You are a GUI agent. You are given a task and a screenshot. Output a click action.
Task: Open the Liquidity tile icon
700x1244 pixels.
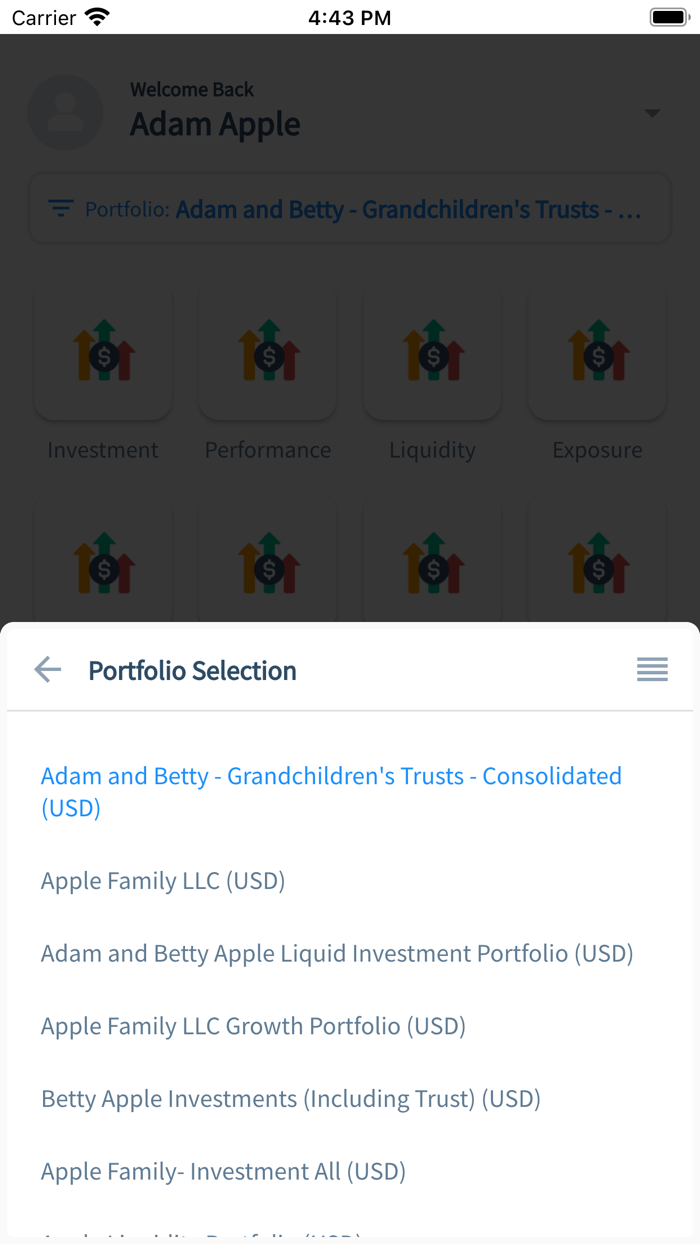coord(432,352)
